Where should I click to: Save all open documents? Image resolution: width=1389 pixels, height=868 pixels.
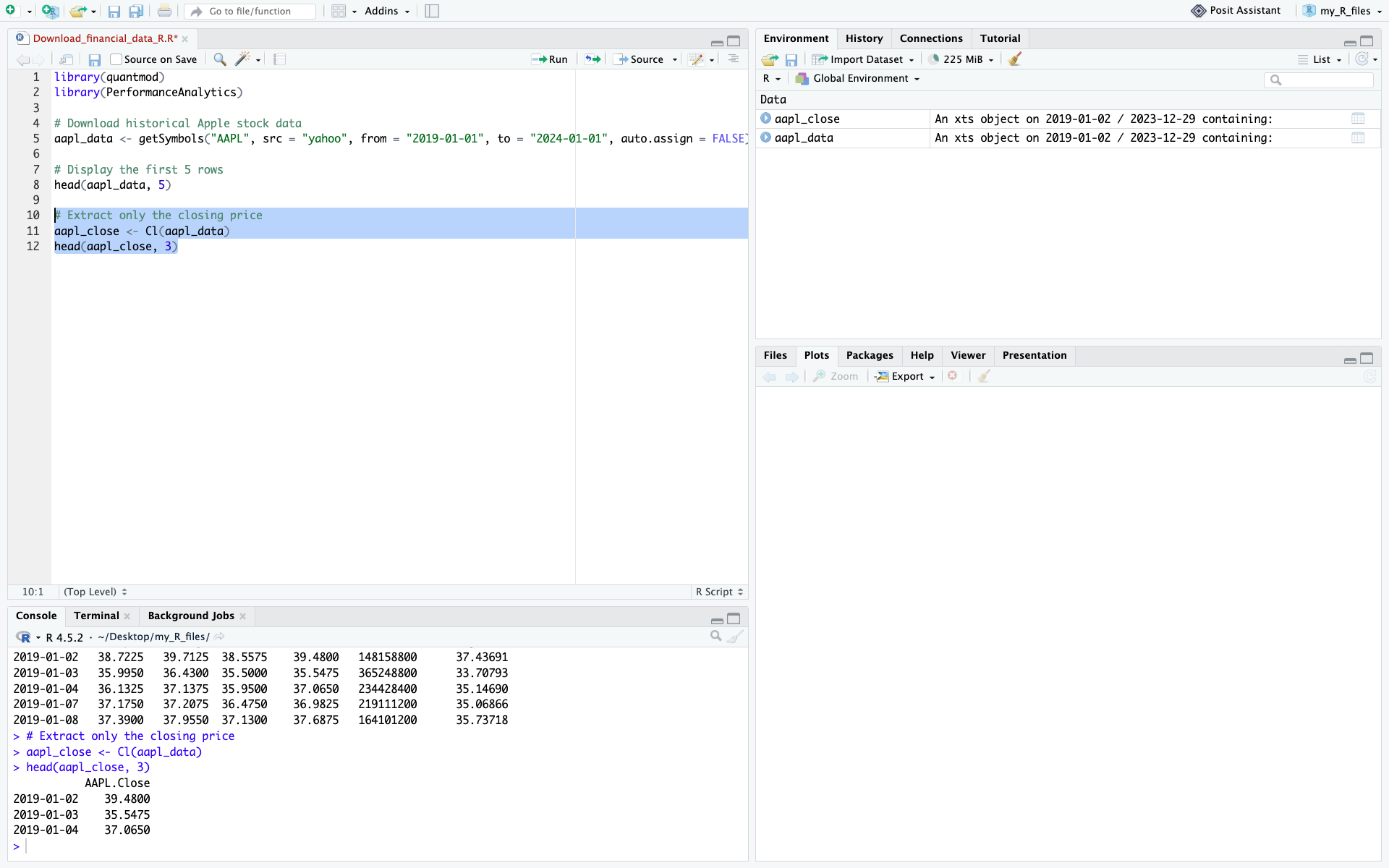(x=136, y=11)
